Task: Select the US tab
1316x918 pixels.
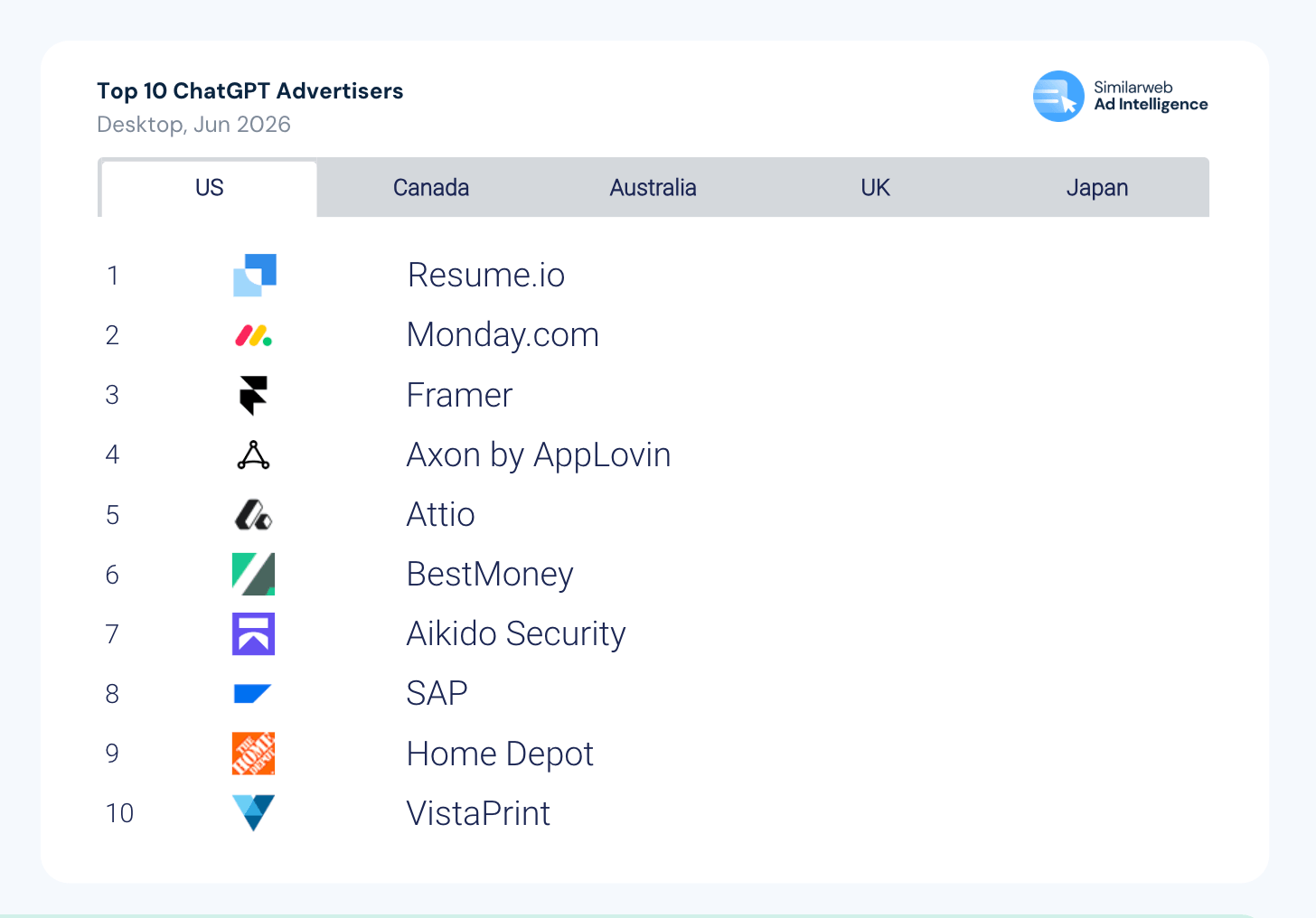Action: tap(209, 188)
